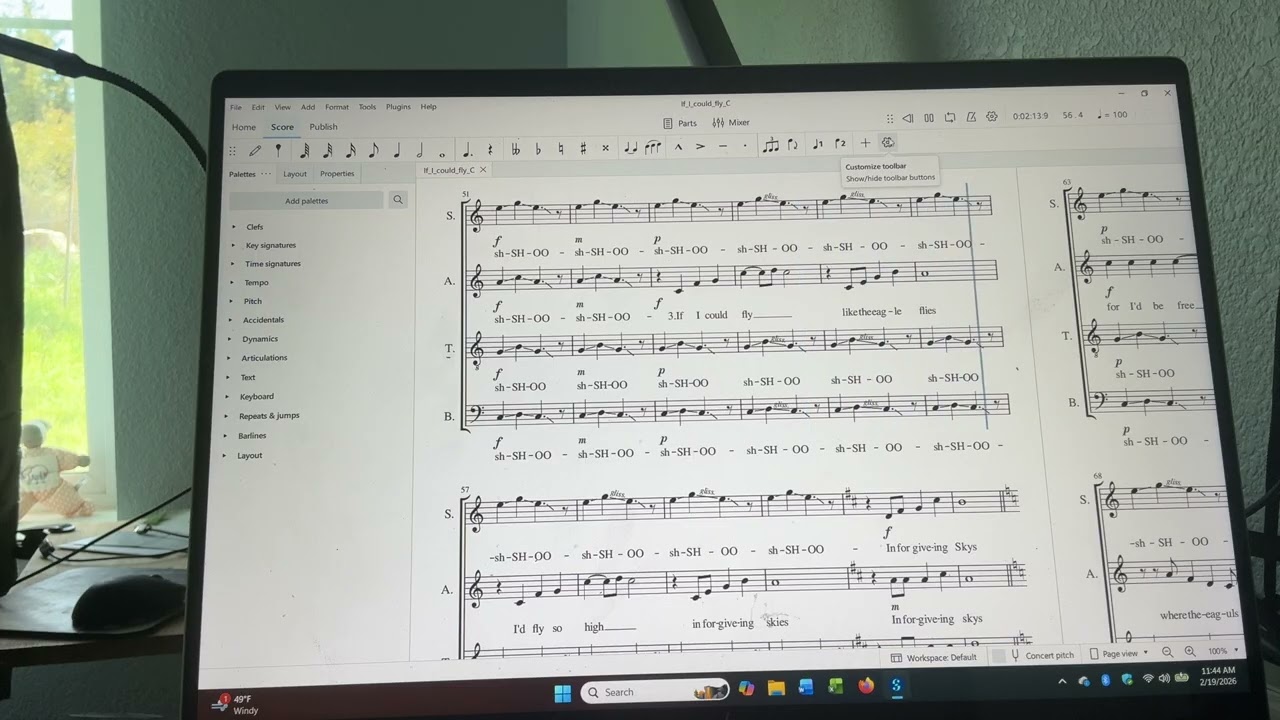Apply sharp accidental

point(583,149)
